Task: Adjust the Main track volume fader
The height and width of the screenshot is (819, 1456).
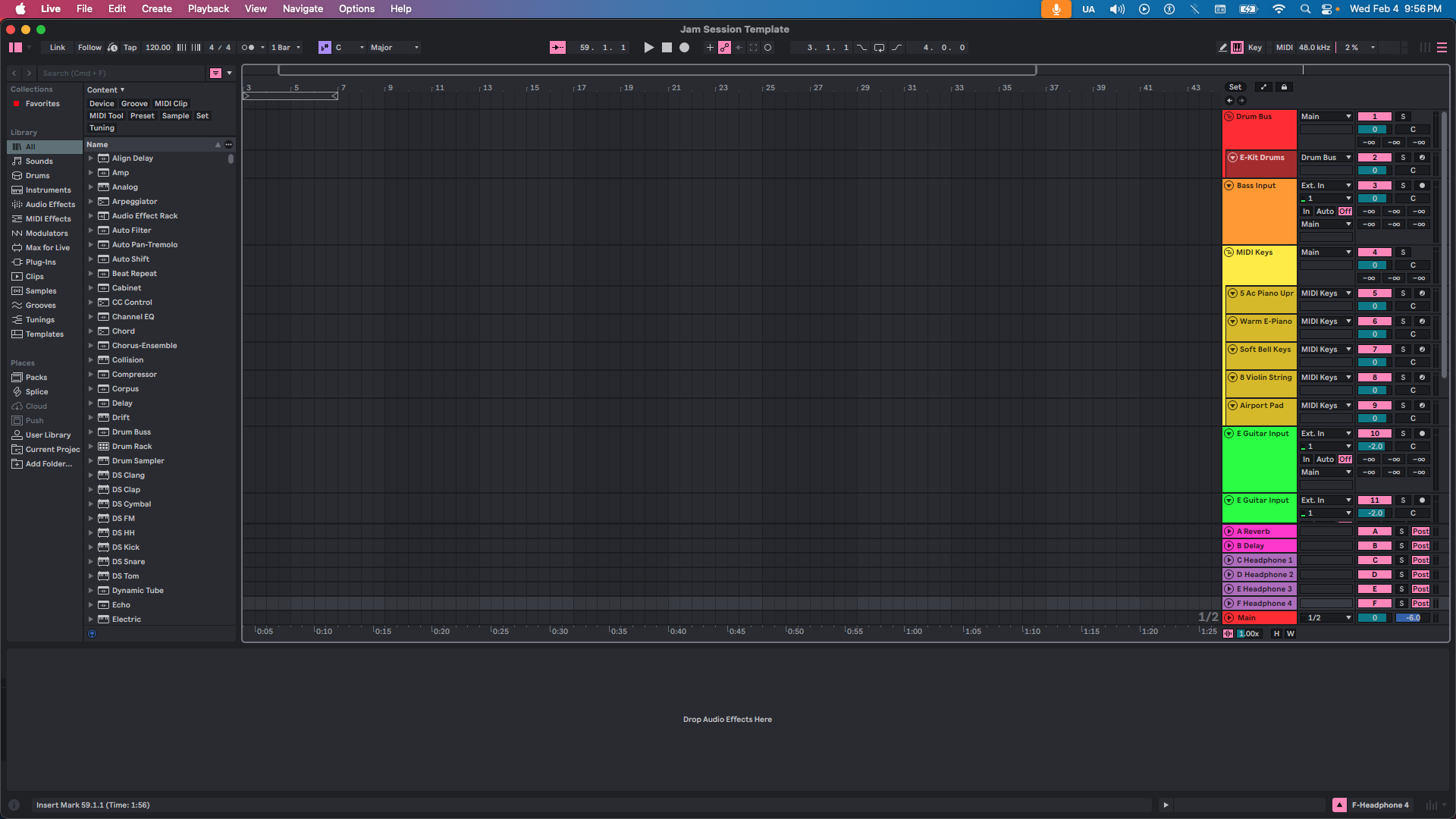Action: 1410,617
